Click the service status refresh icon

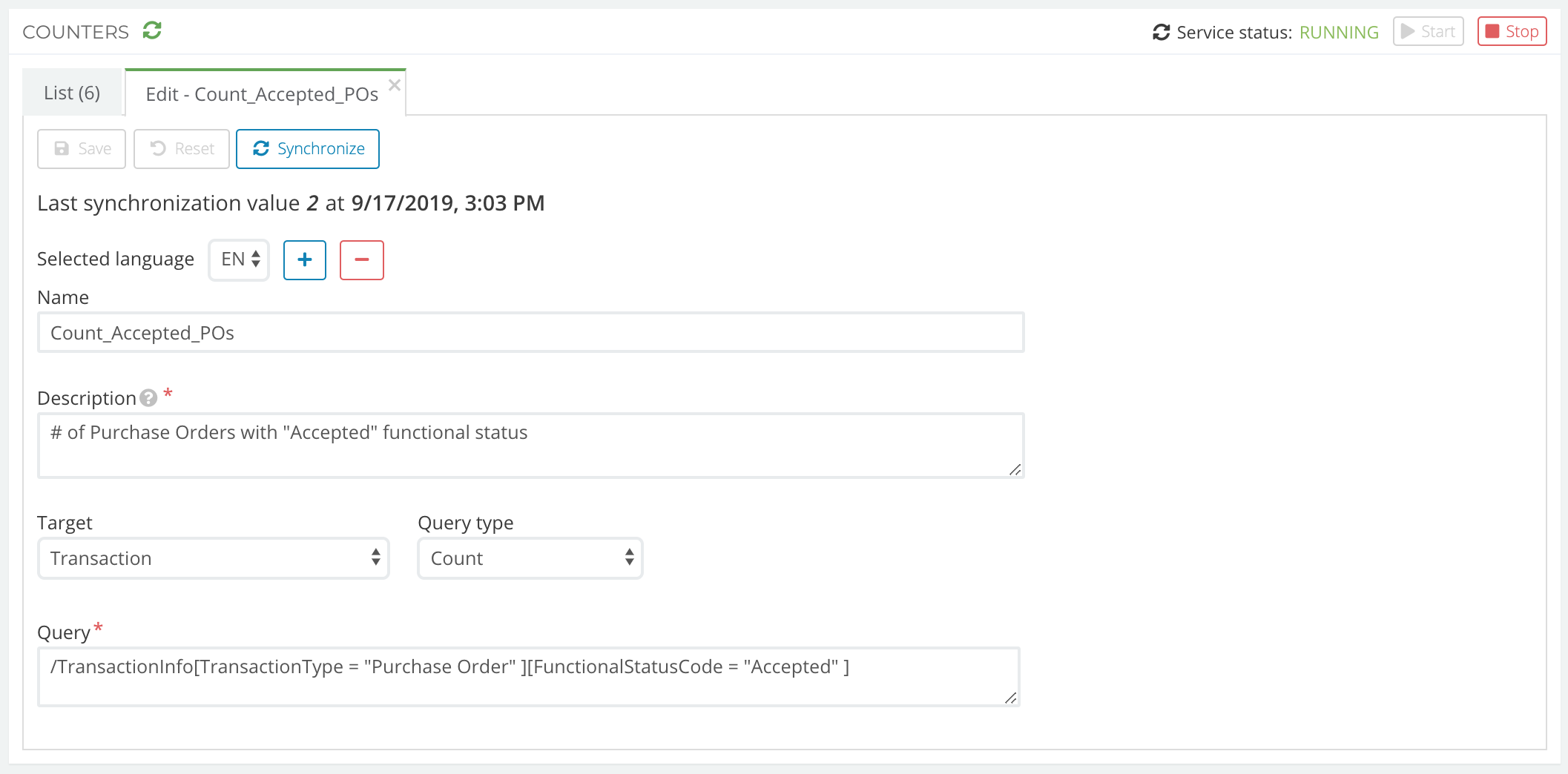(1161, 33)
